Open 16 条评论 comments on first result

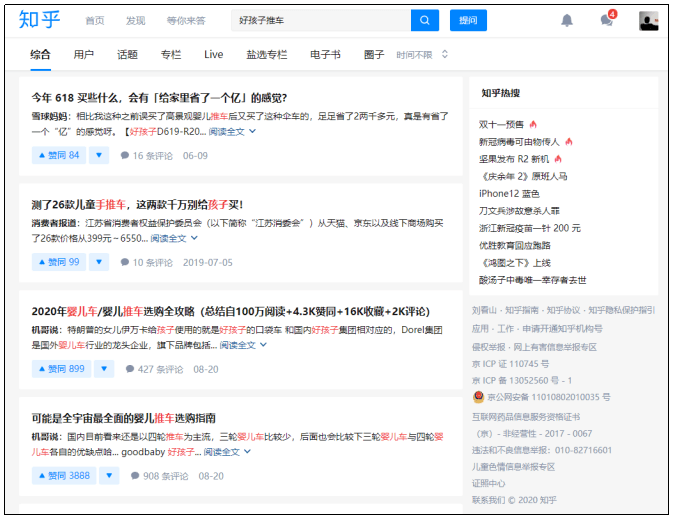click(x=146, y=155)
